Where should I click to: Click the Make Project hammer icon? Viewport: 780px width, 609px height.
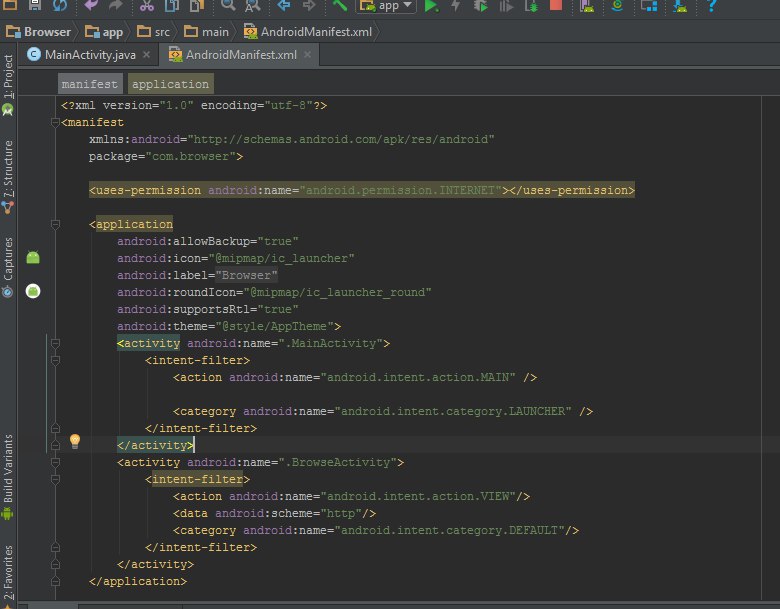[339, 6]
